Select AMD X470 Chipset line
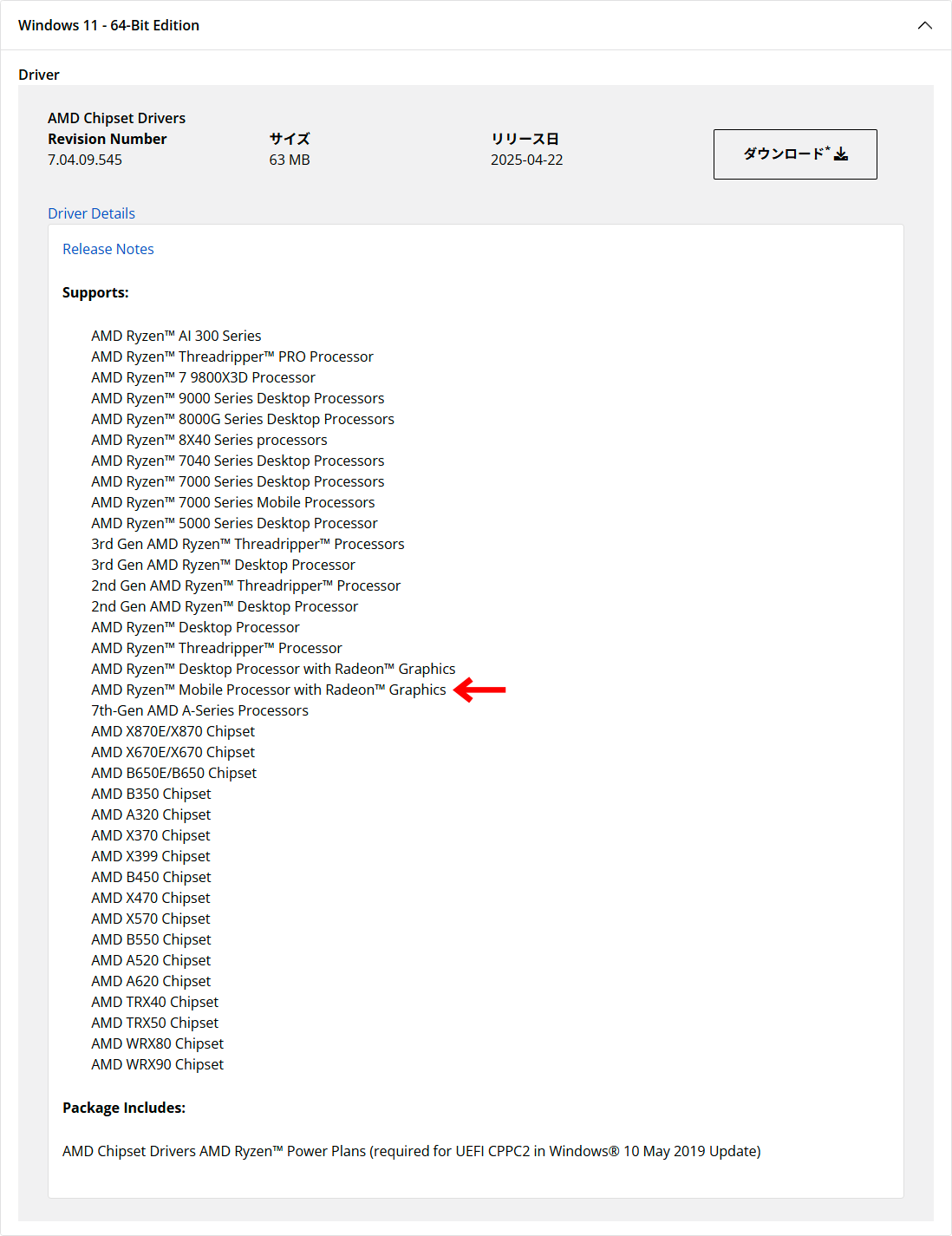This screenshot has height=1236, width=952. click(x=151, y=898)
